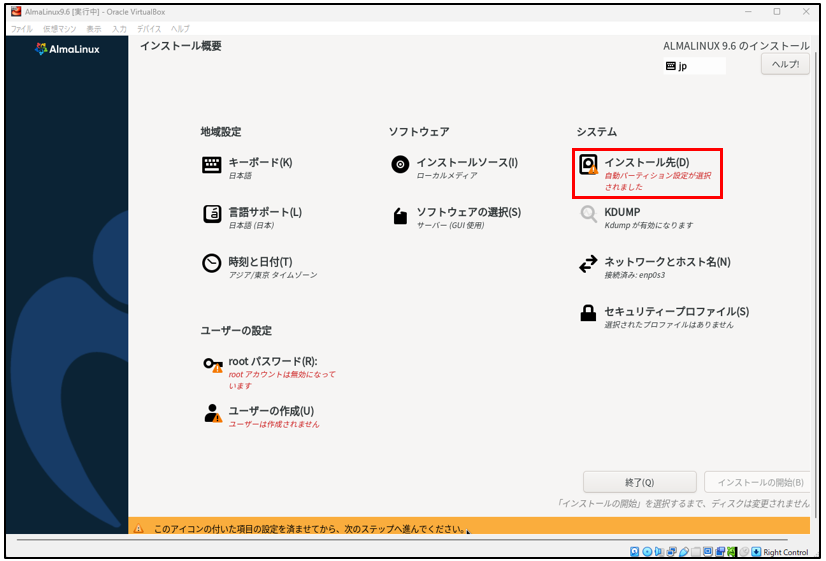Viewport: 826px width, 561px height.
Task: Click the horizontal scrollbar below the installer
Action: coord(400,540)
